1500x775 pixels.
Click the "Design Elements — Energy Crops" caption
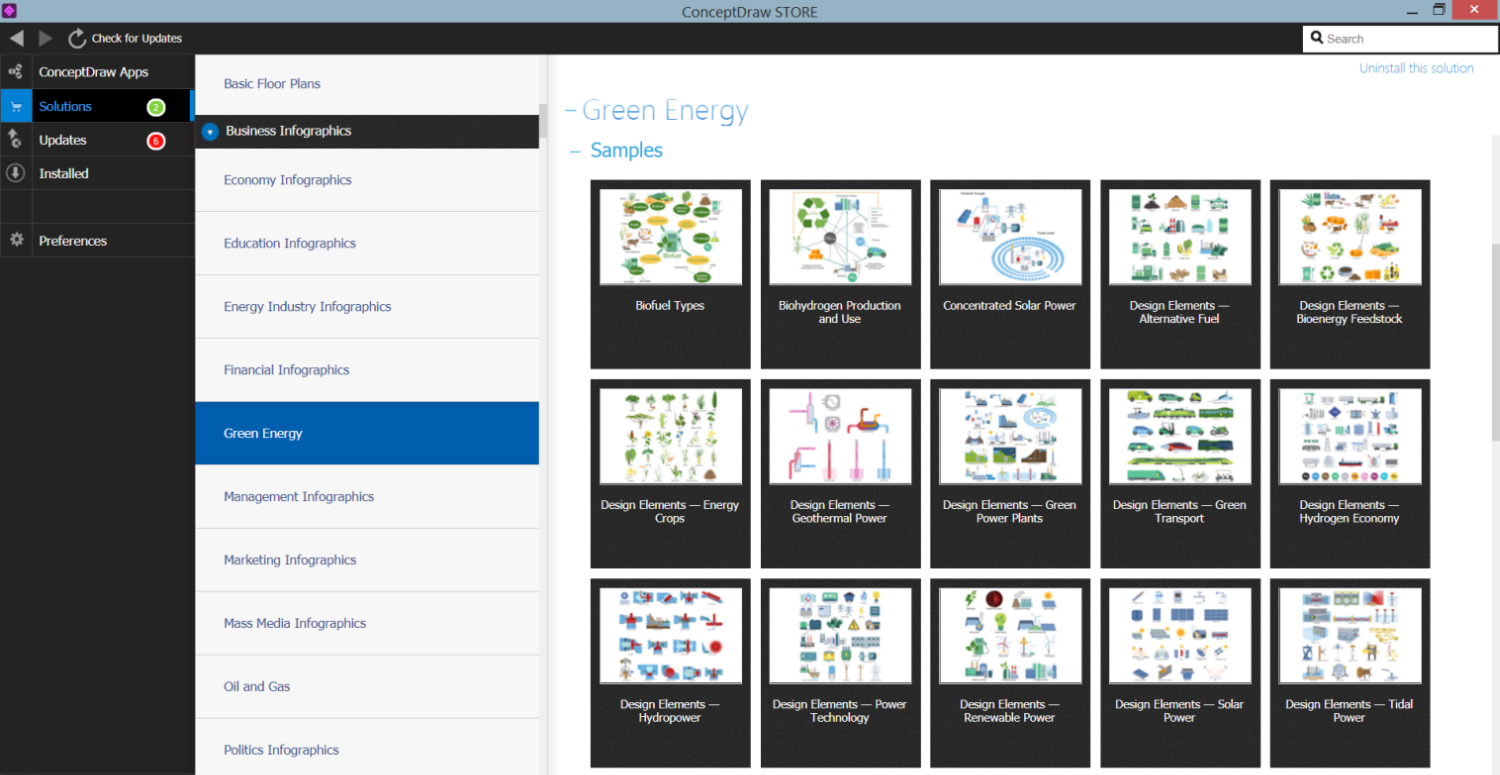pos(670,512)
